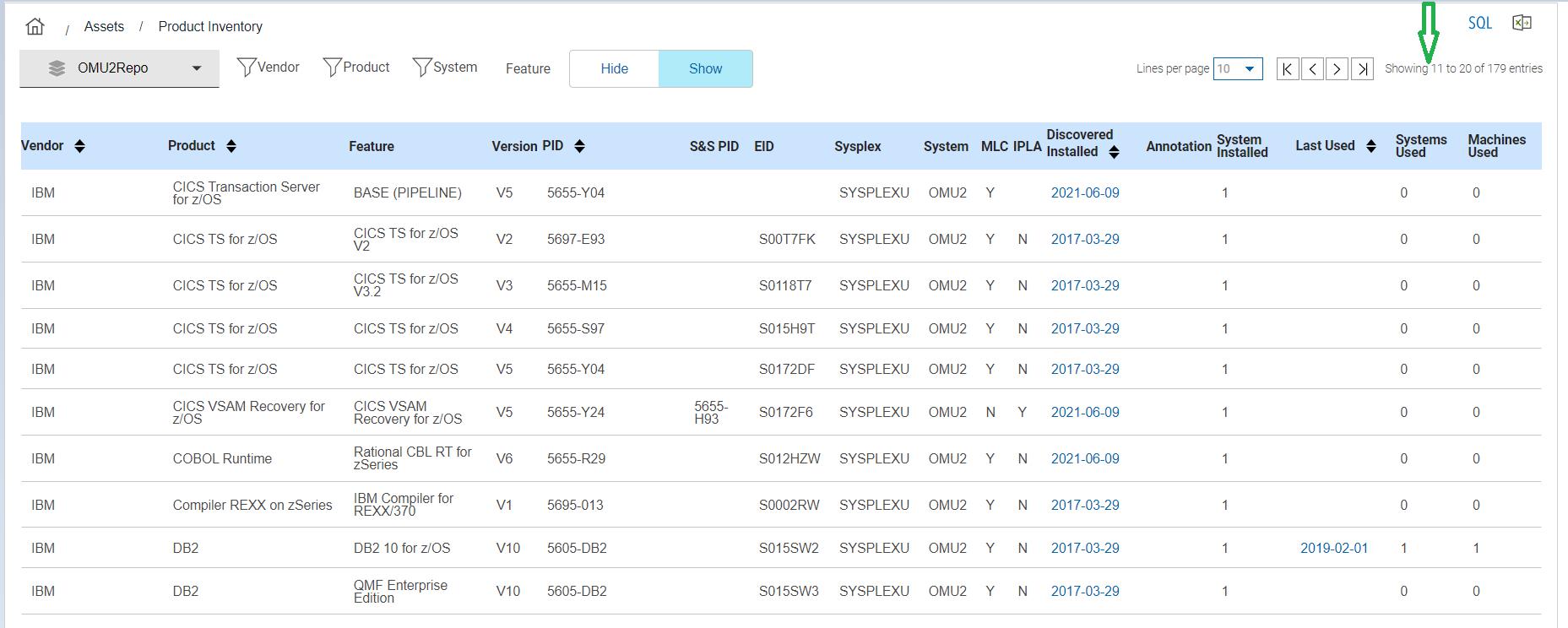
Task: Change Lines per page dropdown
Action: pos(1238,68)
